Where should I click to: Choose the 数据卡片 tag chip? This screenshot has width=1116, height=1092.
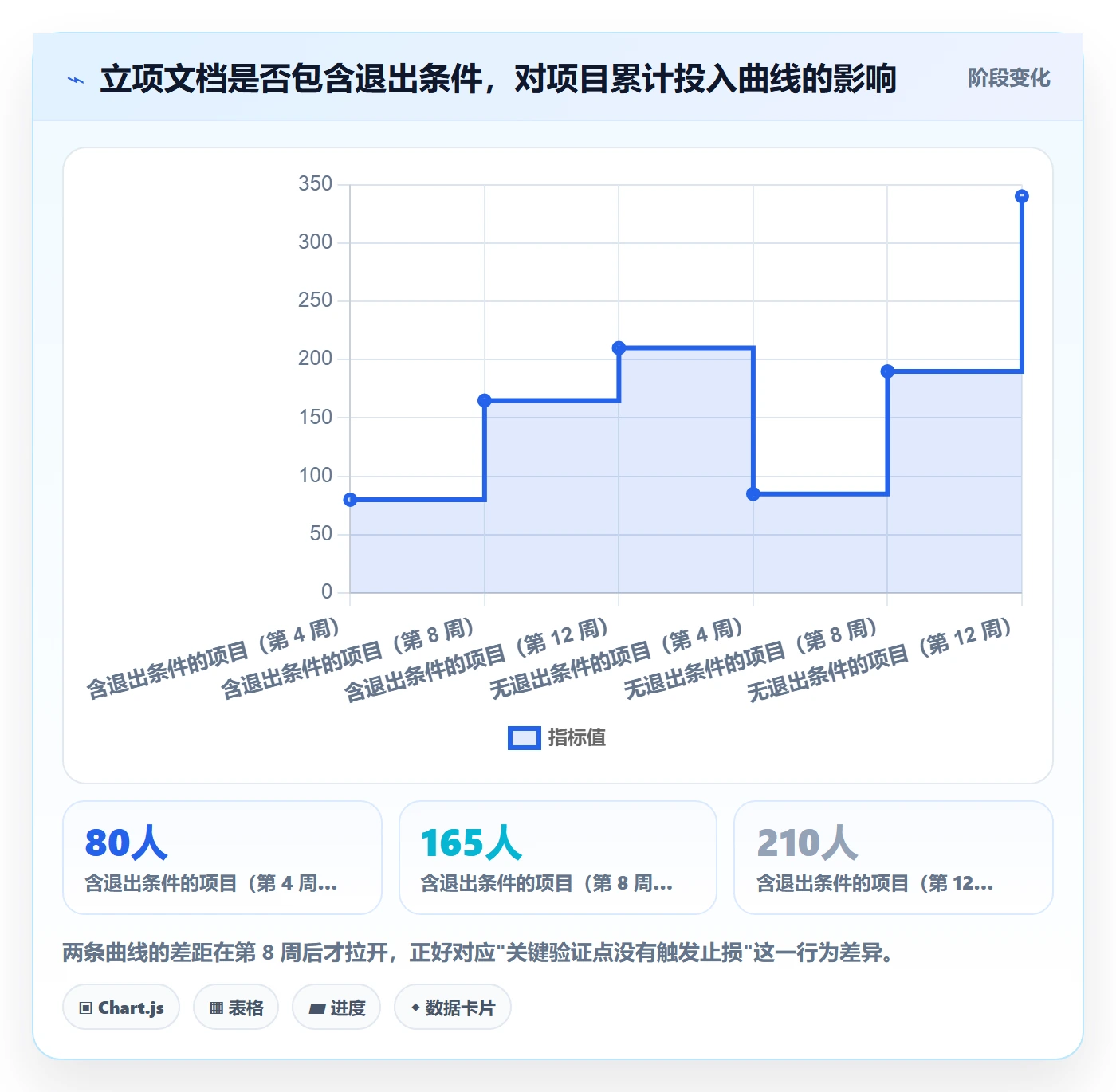pos(453,1008)
